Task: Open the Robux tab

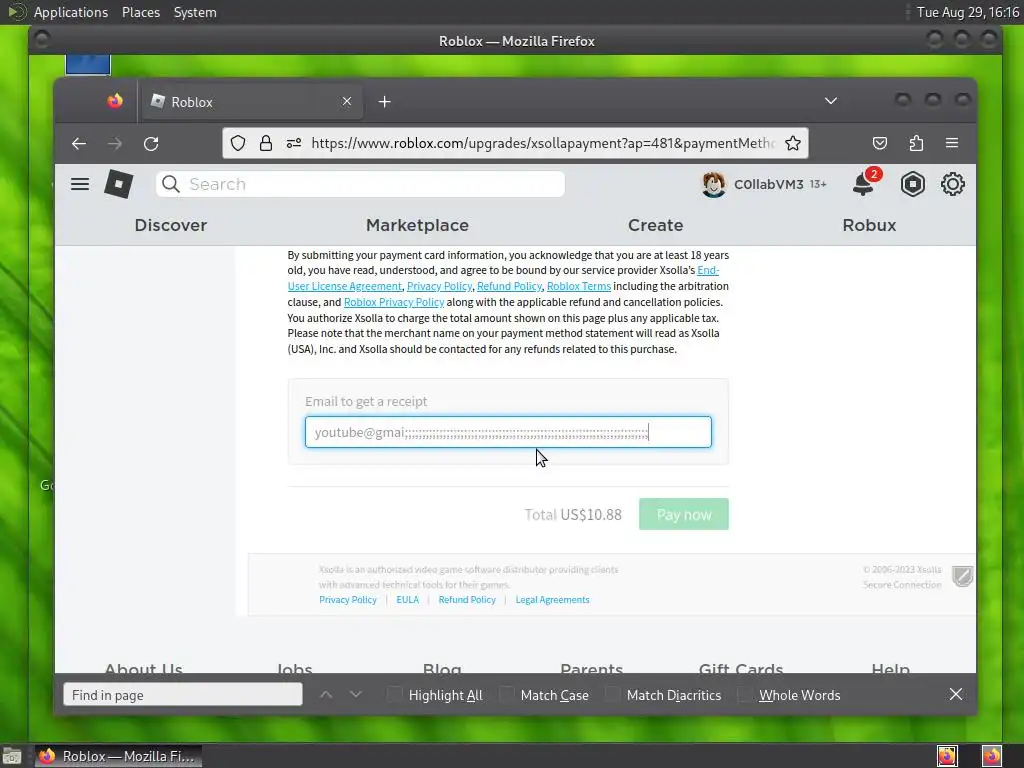Action: [869, 225]
